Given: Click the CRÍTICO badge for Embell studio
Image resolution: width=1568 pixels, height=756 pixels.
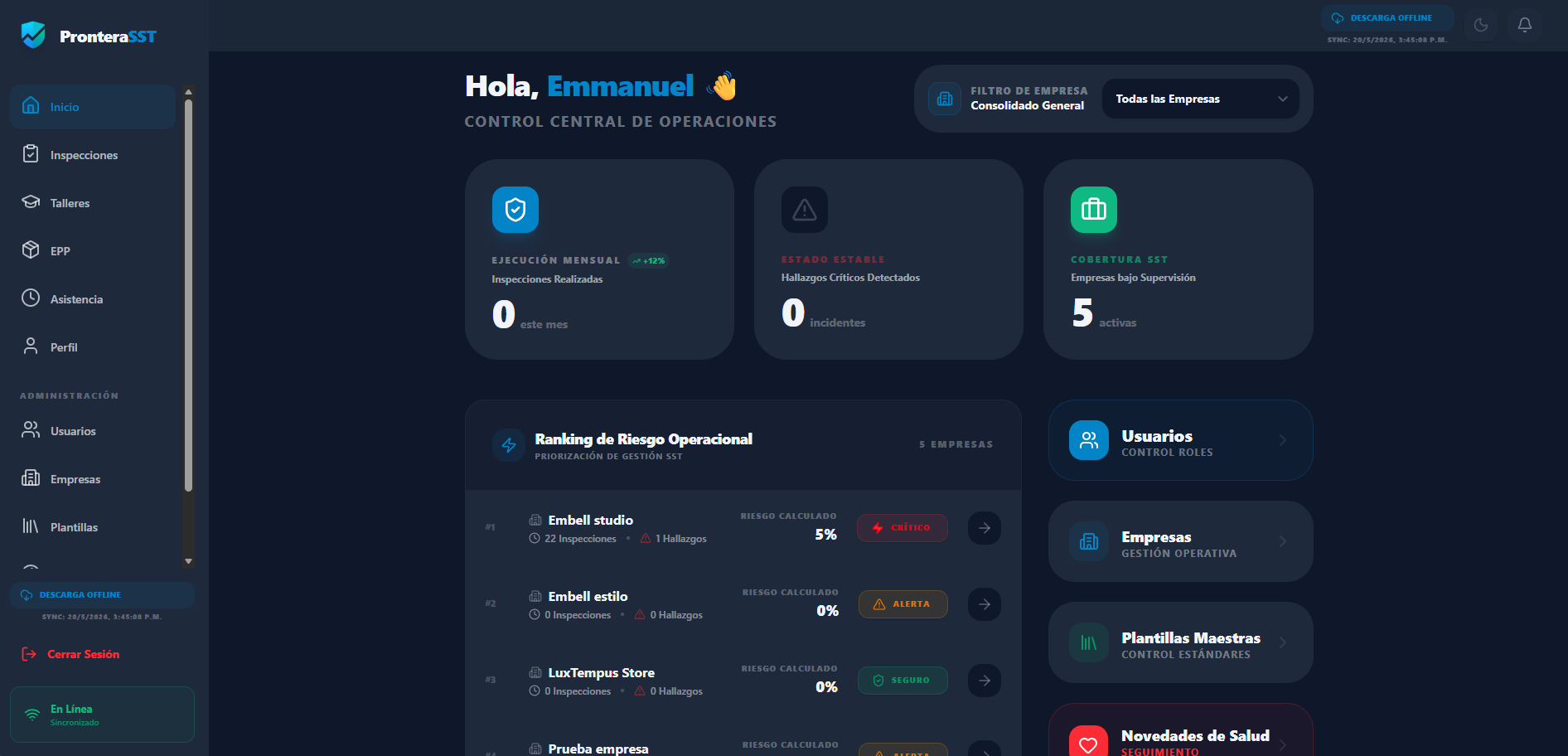Looking at the screenshot, I should click(x=902, y=528).
